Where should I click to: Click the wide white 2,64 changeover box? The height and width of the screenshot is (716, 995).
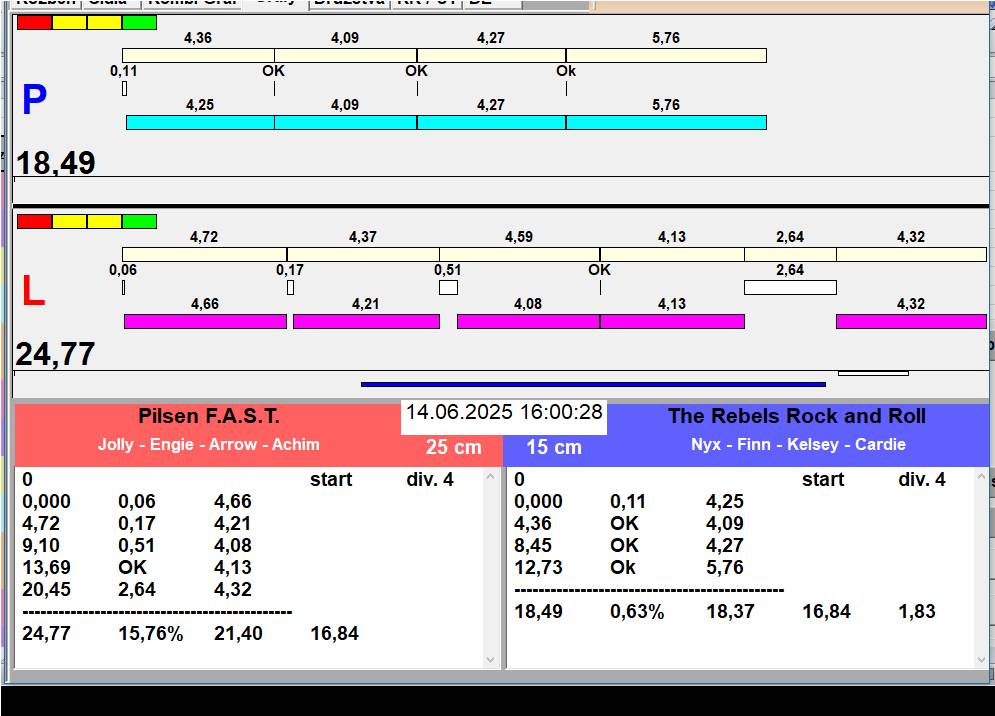point(790,288)
